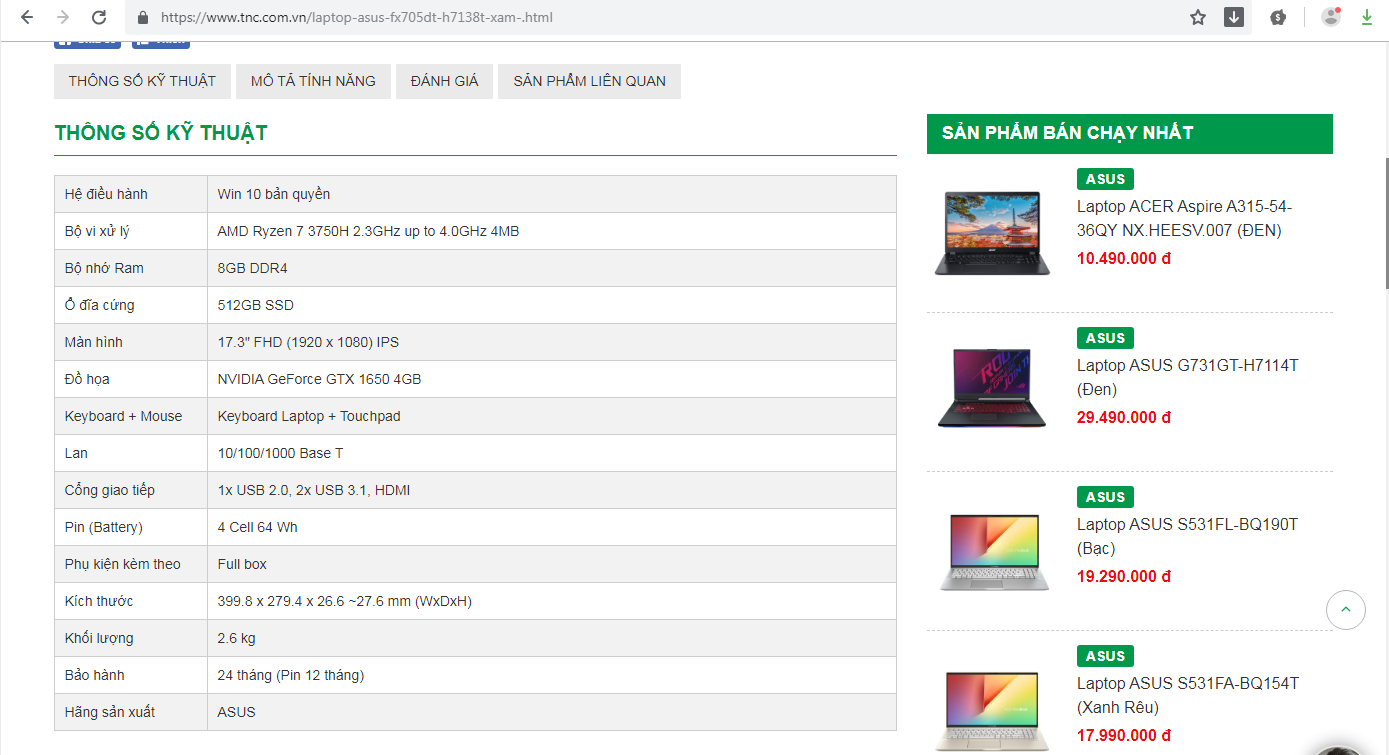The height and width of the screenshot is (755, 1389).
Task: Open Laptop ASUS S531FL-BQ190T (Bạc) link
Action: [x=1187, y=536]
